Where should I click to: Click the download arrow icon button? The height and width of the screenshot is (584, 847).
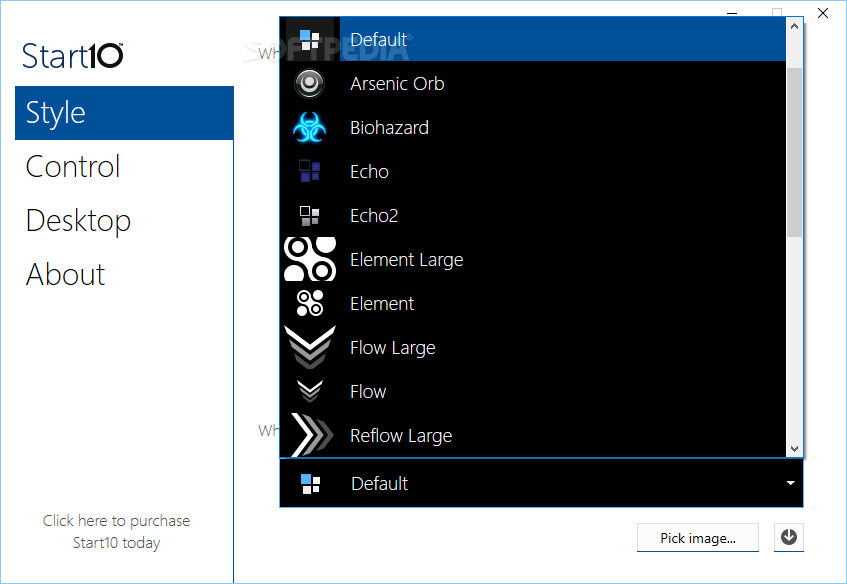789,537
